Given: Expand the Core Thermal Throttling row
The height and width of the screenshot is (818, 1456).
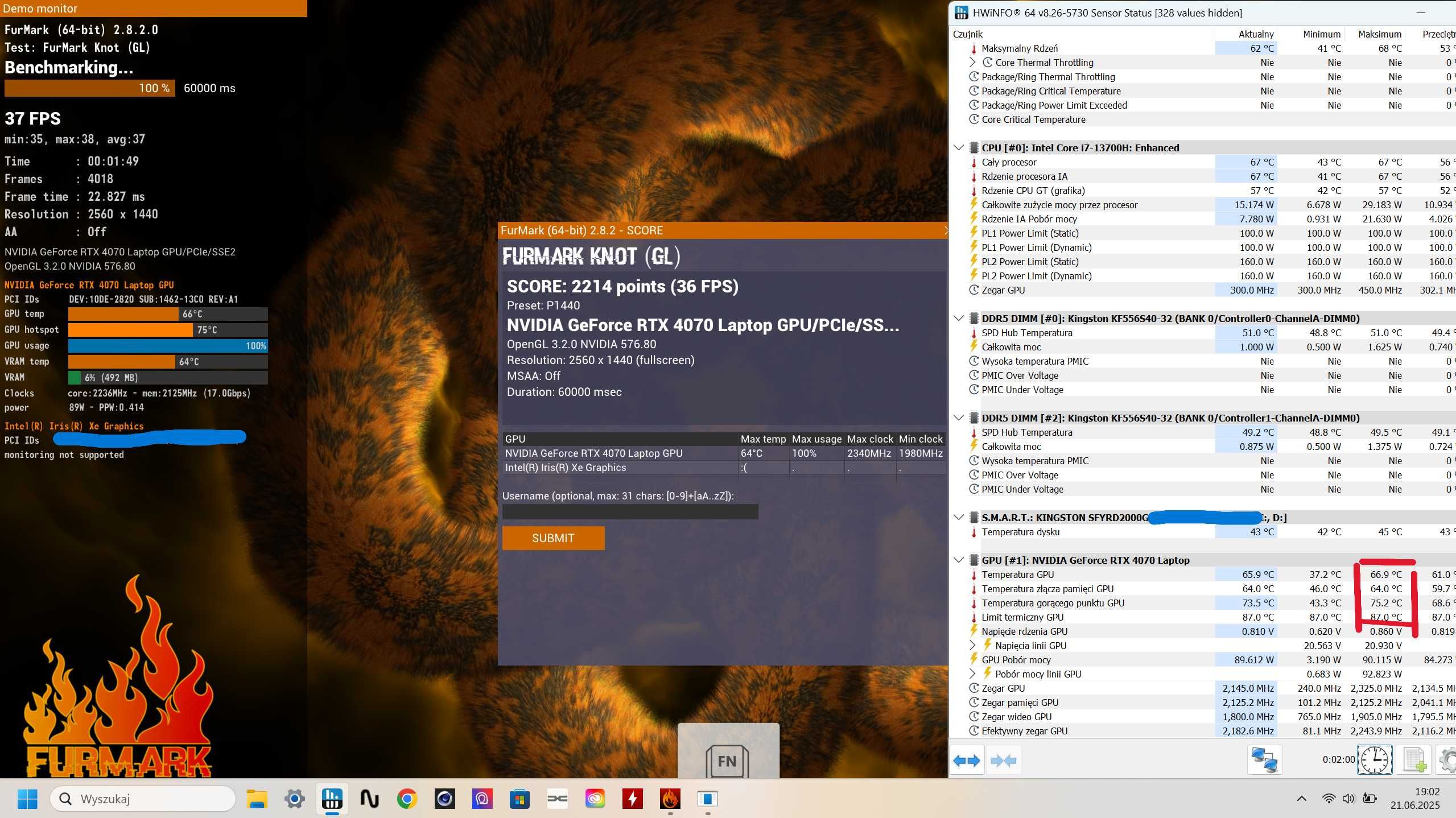Looking at the screenshot, I should tap(972, 63).
